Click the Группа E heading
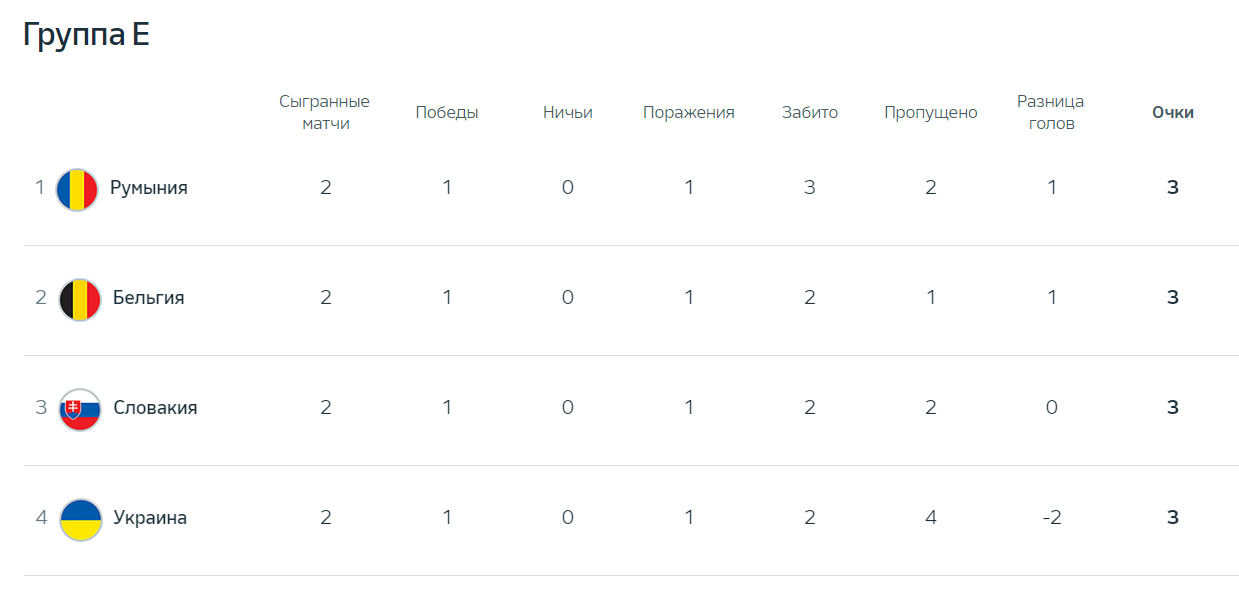1239x615 pixels. tap(86, 35)
